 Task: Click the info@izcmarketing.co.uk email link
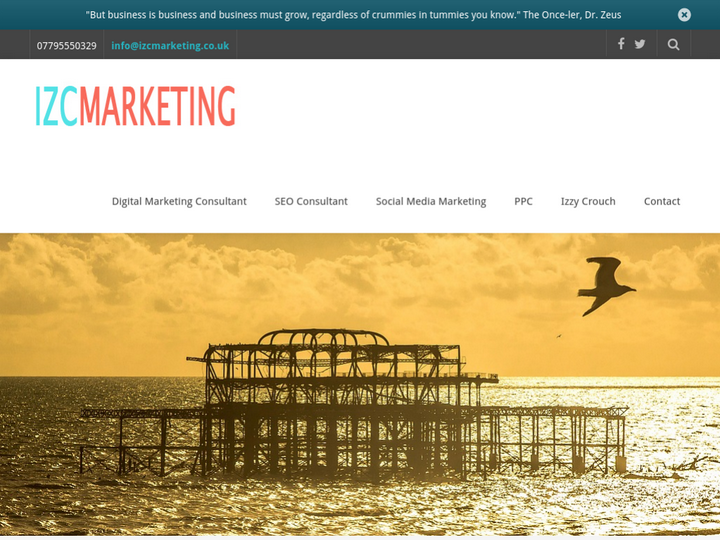coord(170,45)
